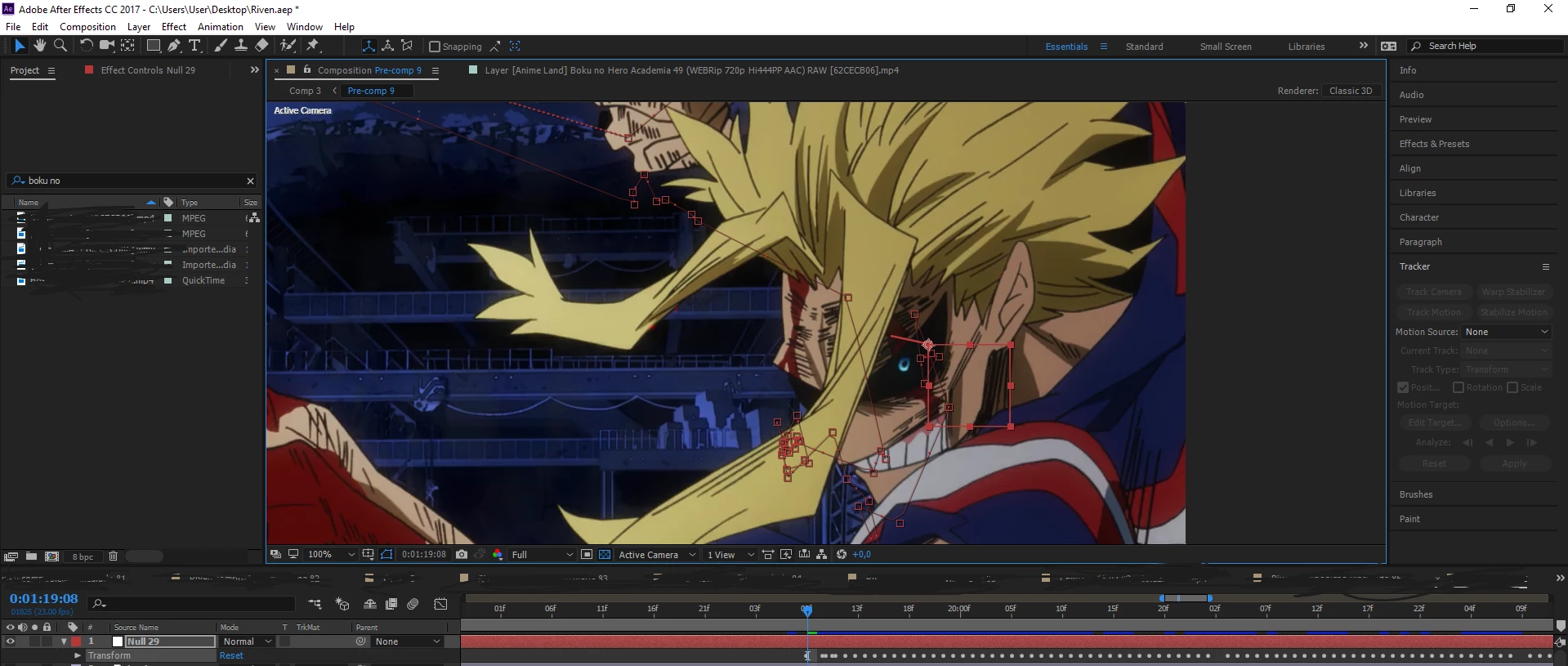Viewport: 1568px width, 666px height.
Task: Open the magnification 100% dropdown
Action: (331, 554)
